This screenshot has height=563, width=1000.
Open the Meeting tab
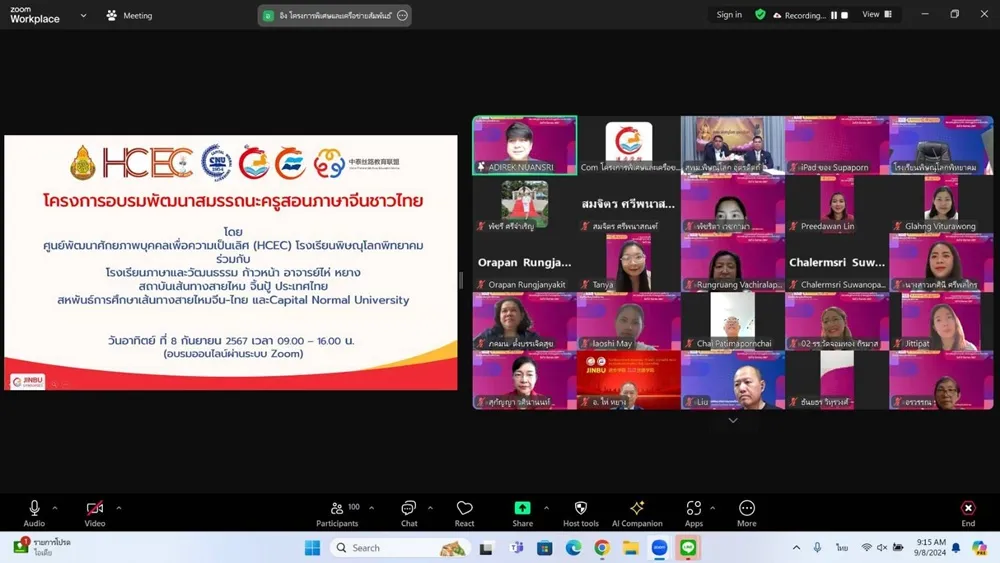coord(129,15)
